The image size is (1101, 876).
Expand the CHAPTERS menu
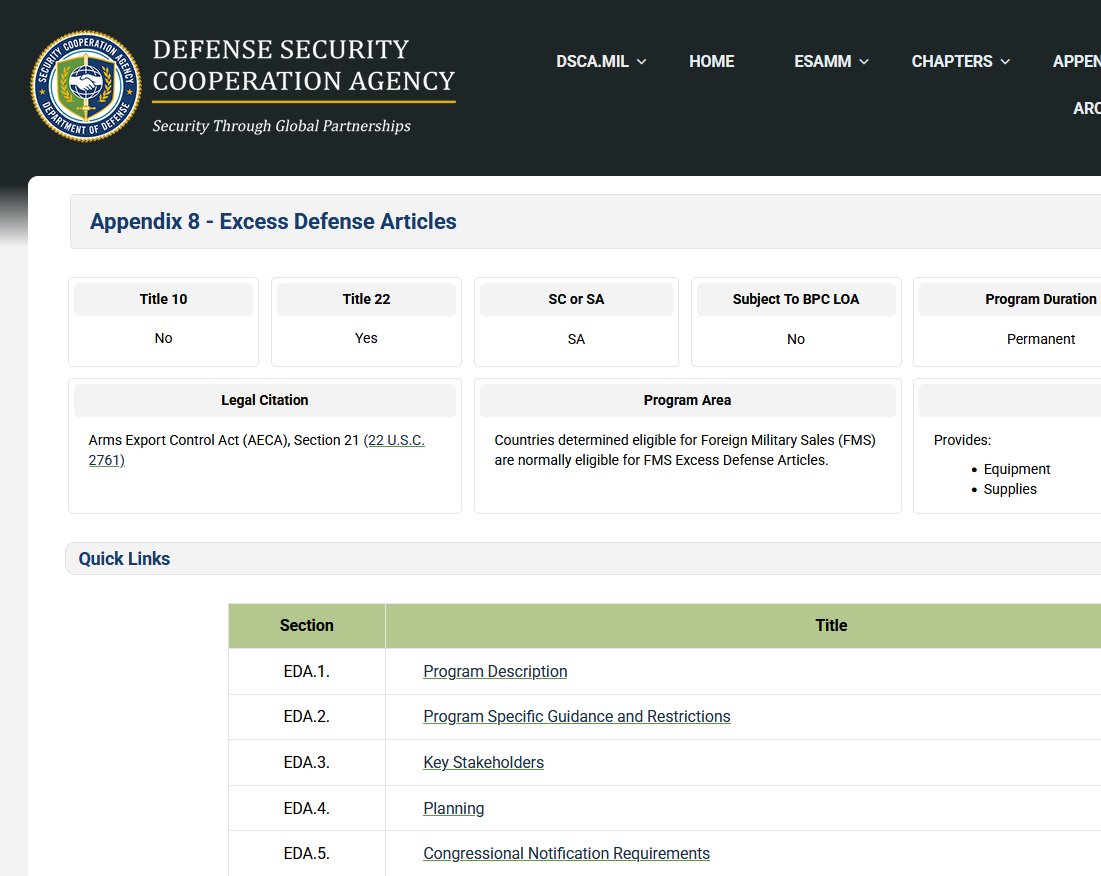(961, 62)
